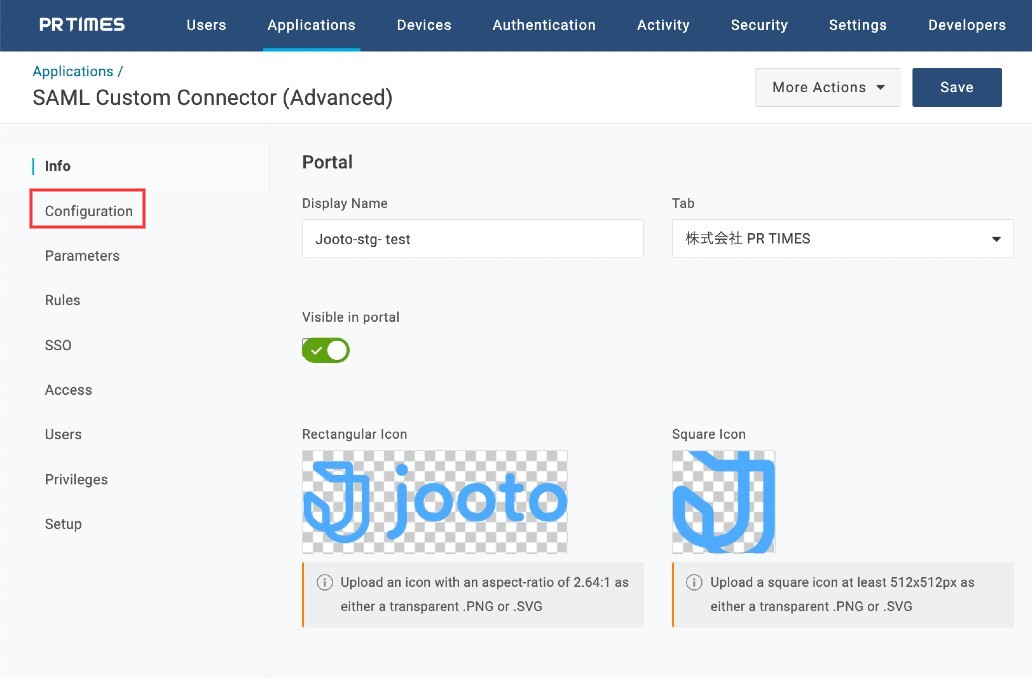1032x679 pixels.
Task: Select the SSO sidebar tab
Action: pos(58,345)
